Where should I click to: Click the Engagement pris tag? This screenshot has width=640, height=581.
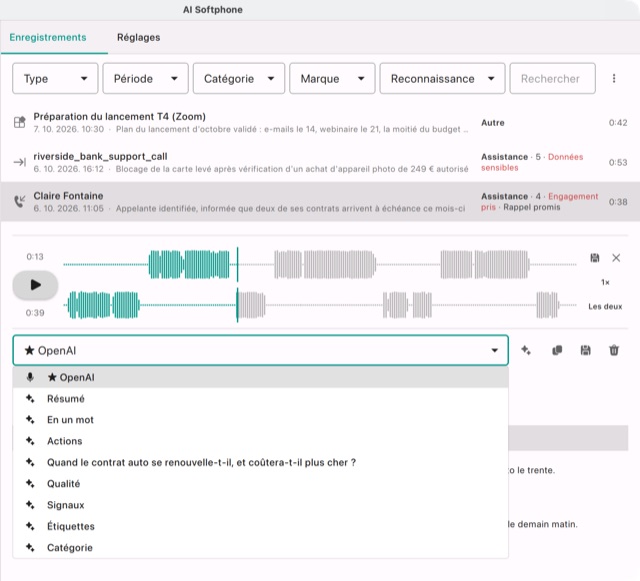click(539, 202)
